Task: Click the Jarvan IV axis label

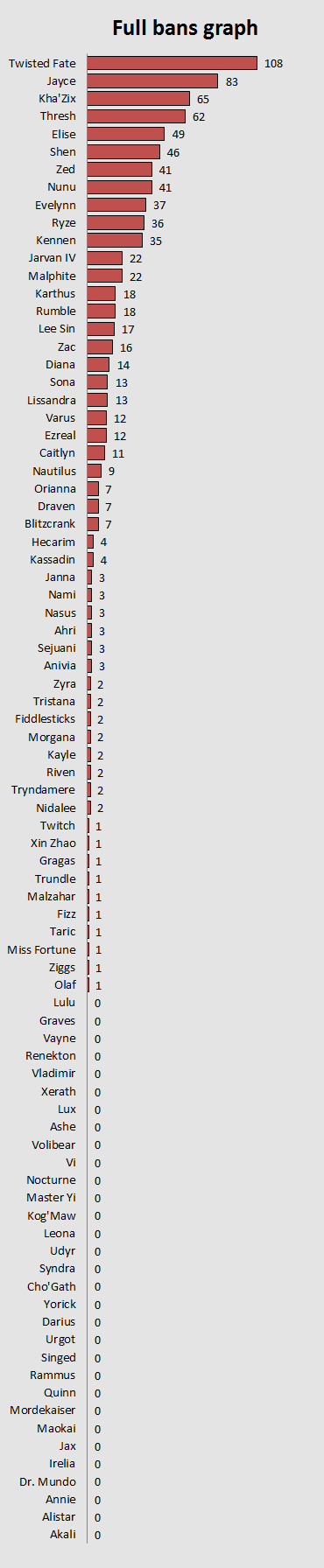Action: [53, 258]
